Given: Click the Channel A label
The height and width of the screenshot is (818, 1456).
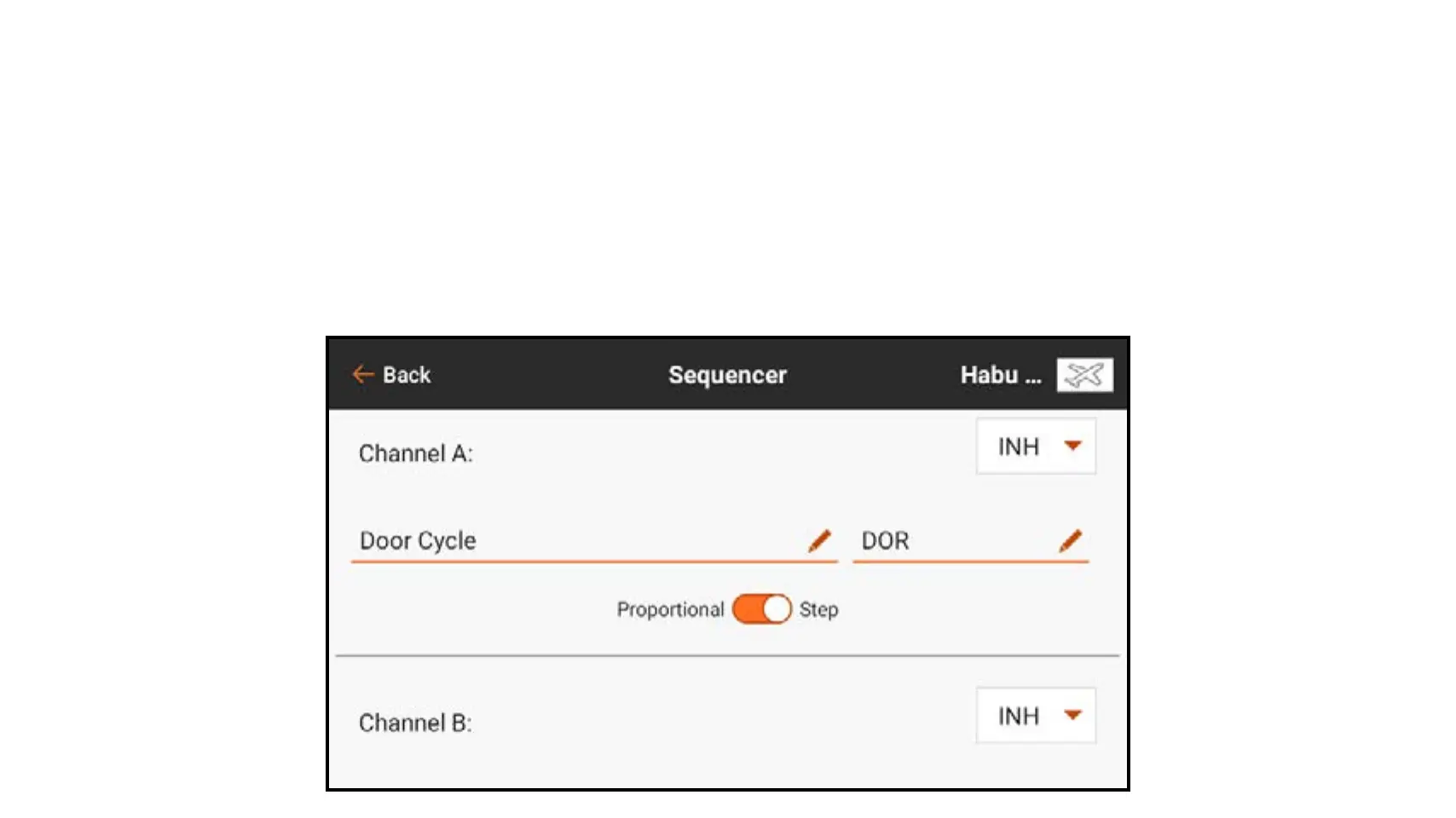Looking at the screenshot, I should tap(416, 453).
